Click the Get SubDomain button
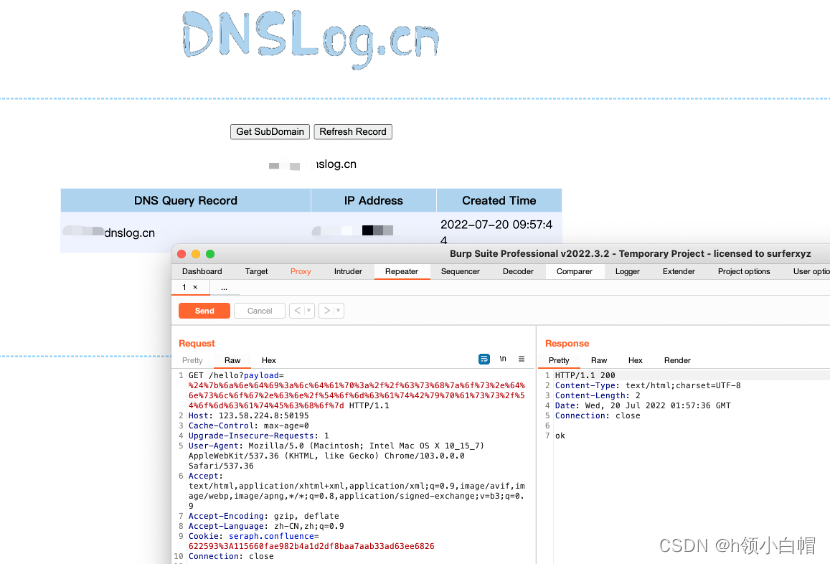This screenshot has width=830, height=564. click(270, 132)
